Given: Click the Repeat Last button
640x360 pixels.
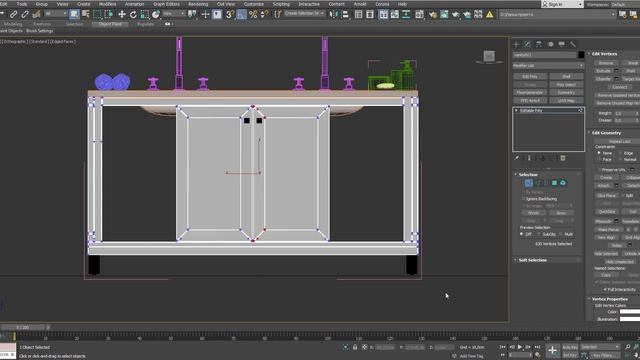Looking at the screenshot, I should (620, 141).
